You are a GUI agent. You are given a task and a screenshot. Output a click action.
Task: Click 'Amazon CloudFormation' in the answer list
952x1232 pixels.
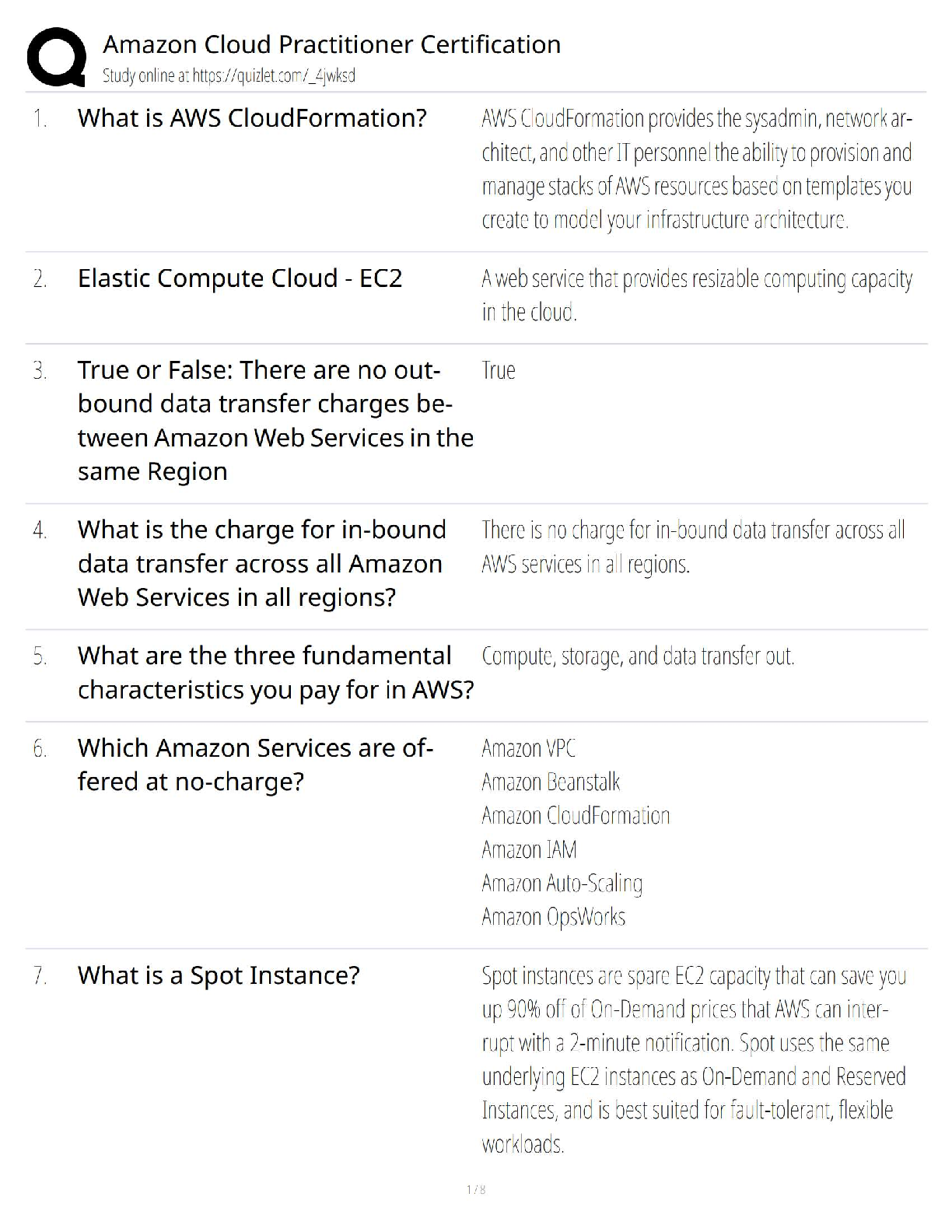coord(576,816)
